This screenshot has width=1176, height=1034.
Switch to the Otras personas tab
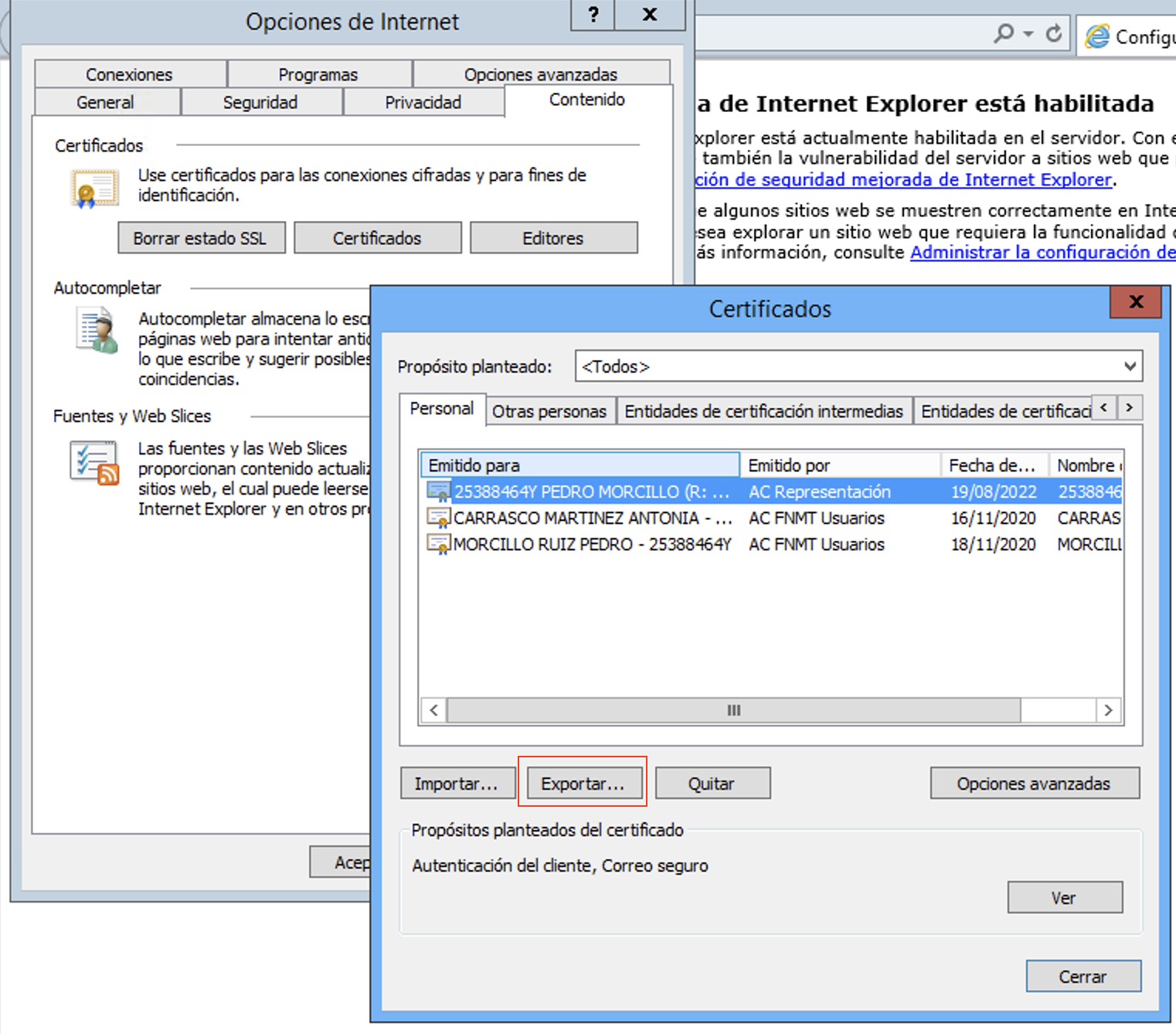549,411
